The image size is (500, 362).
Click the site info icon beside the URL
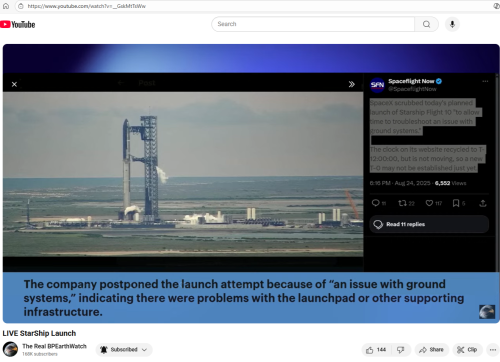pos(21,6)
